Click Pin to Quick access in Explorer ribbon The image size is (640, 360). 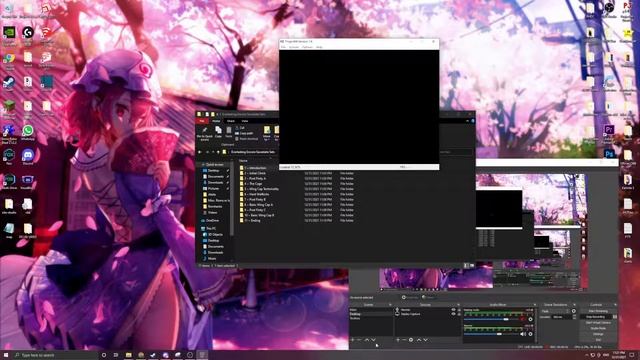click(x=204, y=133)
